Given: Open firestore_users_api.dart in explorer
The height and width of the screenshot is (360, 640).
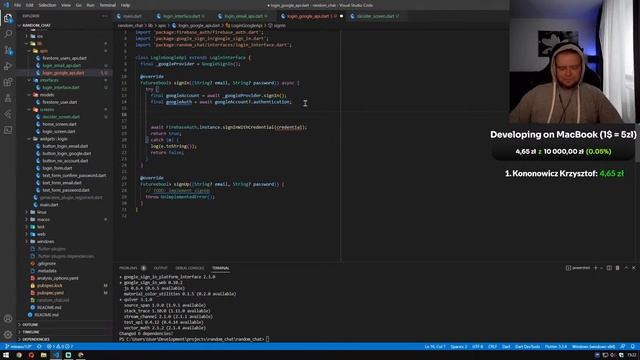Looking at the screenshot, I should 64,58.
